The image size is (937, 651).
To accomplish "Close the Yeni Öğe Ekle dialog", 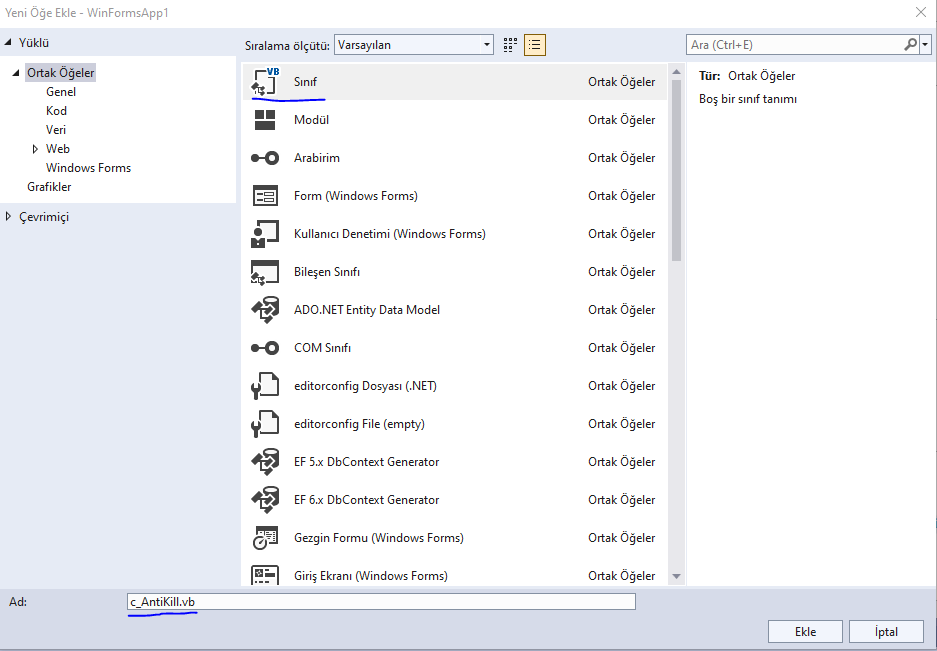I will pos(921,12).
